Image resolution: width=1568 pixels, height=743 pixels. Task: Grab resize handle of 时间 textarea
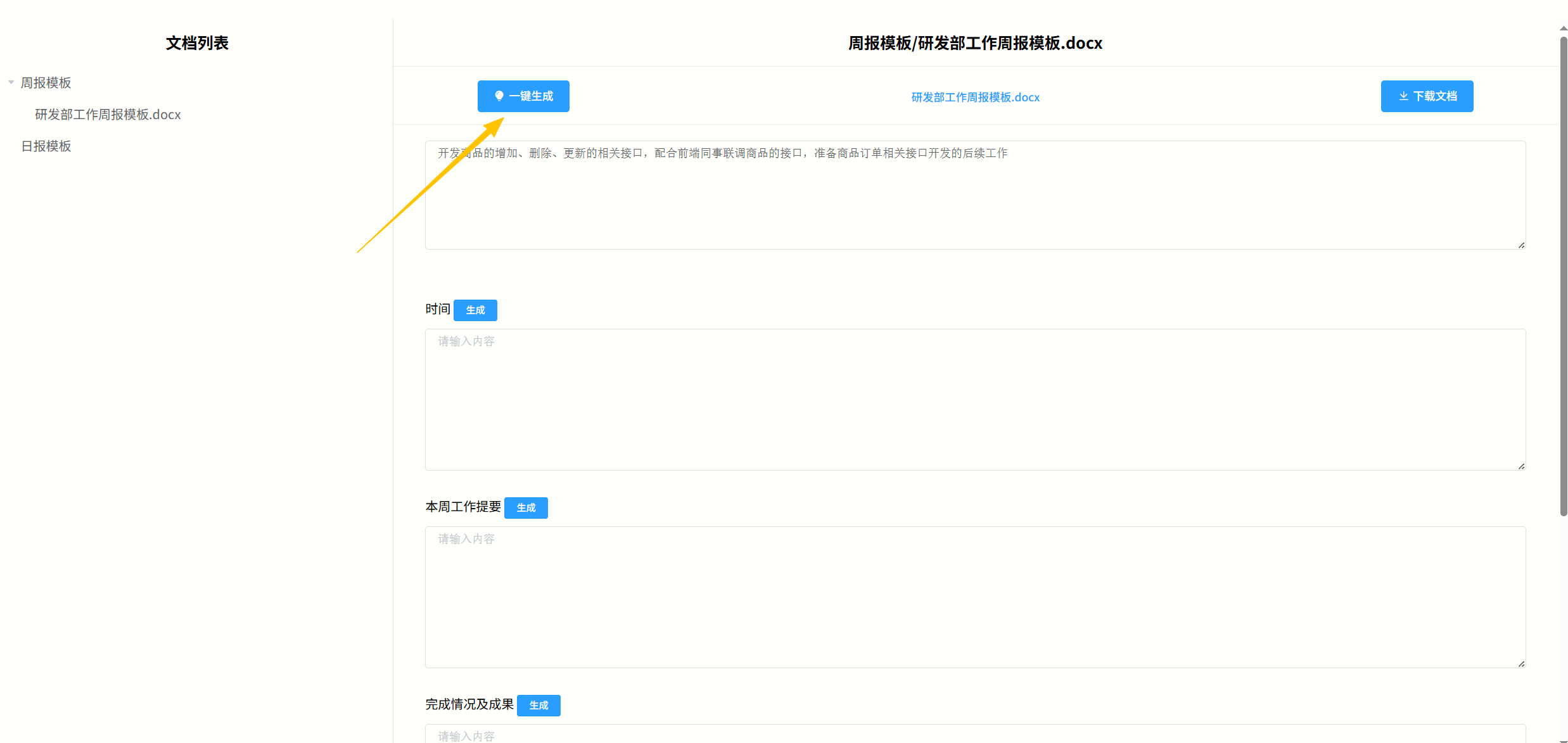(1521, 466)
